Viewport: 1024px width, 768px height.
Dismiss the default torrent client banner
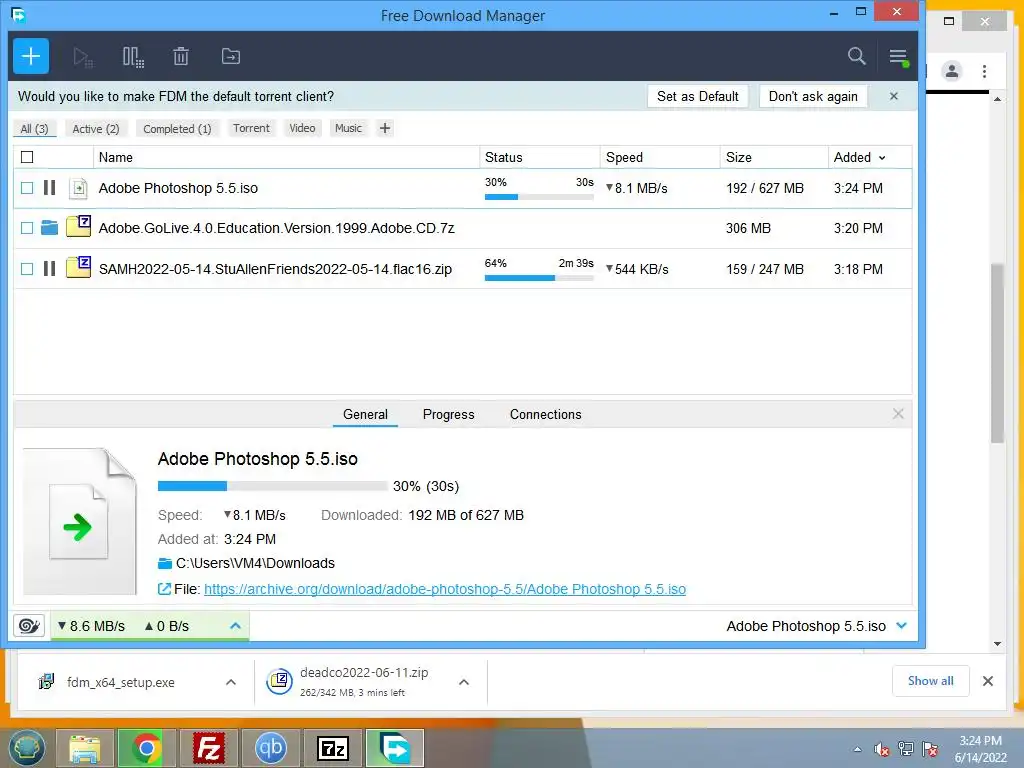[894, 96]
